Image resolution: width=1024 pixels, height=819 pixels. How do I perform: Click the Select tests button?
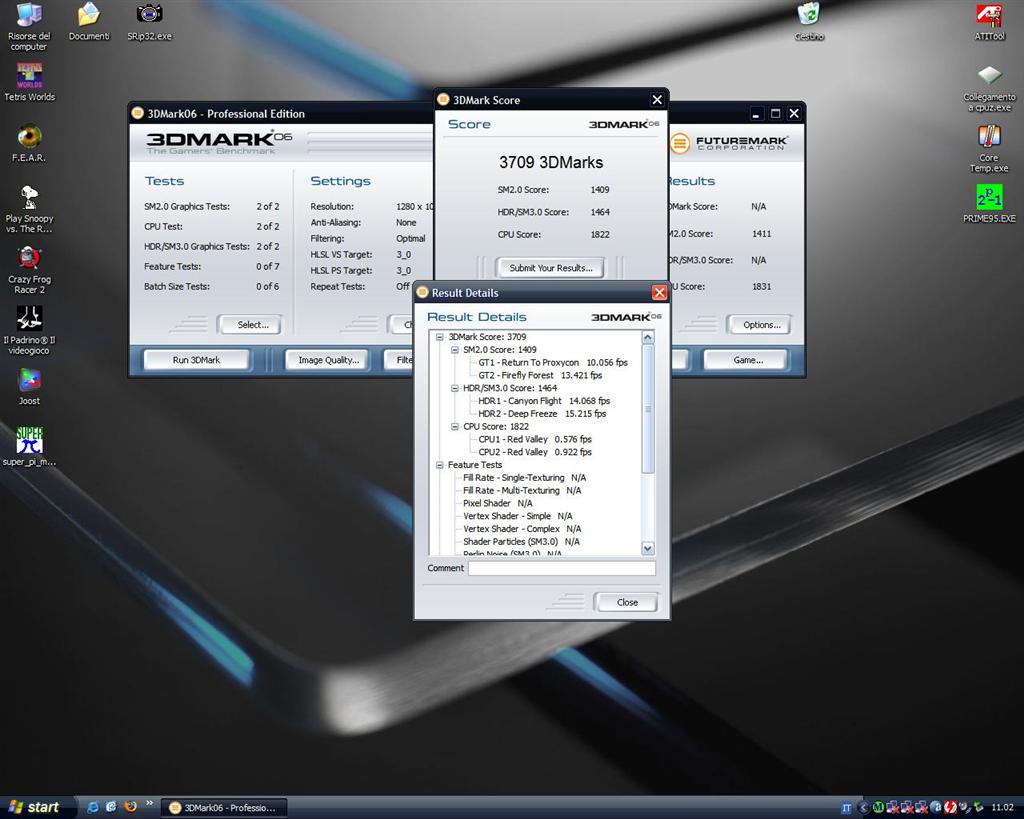click(252, 325)
